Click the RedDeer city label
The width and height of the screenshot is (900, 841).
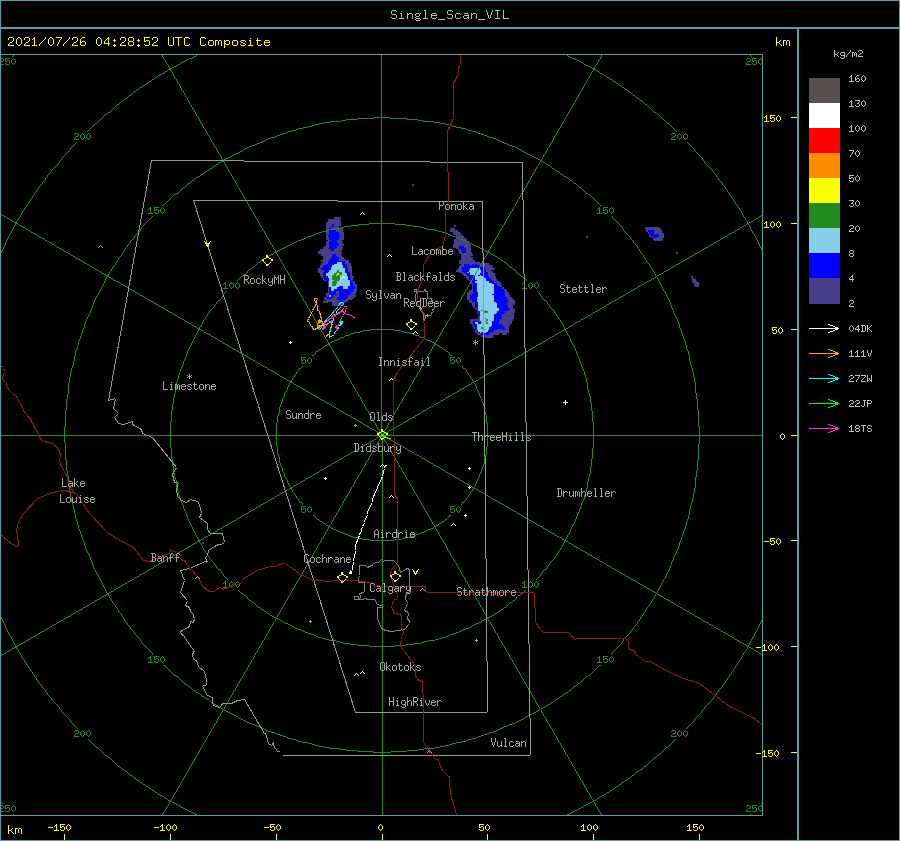pyautogui.click(x=424, y=303)
